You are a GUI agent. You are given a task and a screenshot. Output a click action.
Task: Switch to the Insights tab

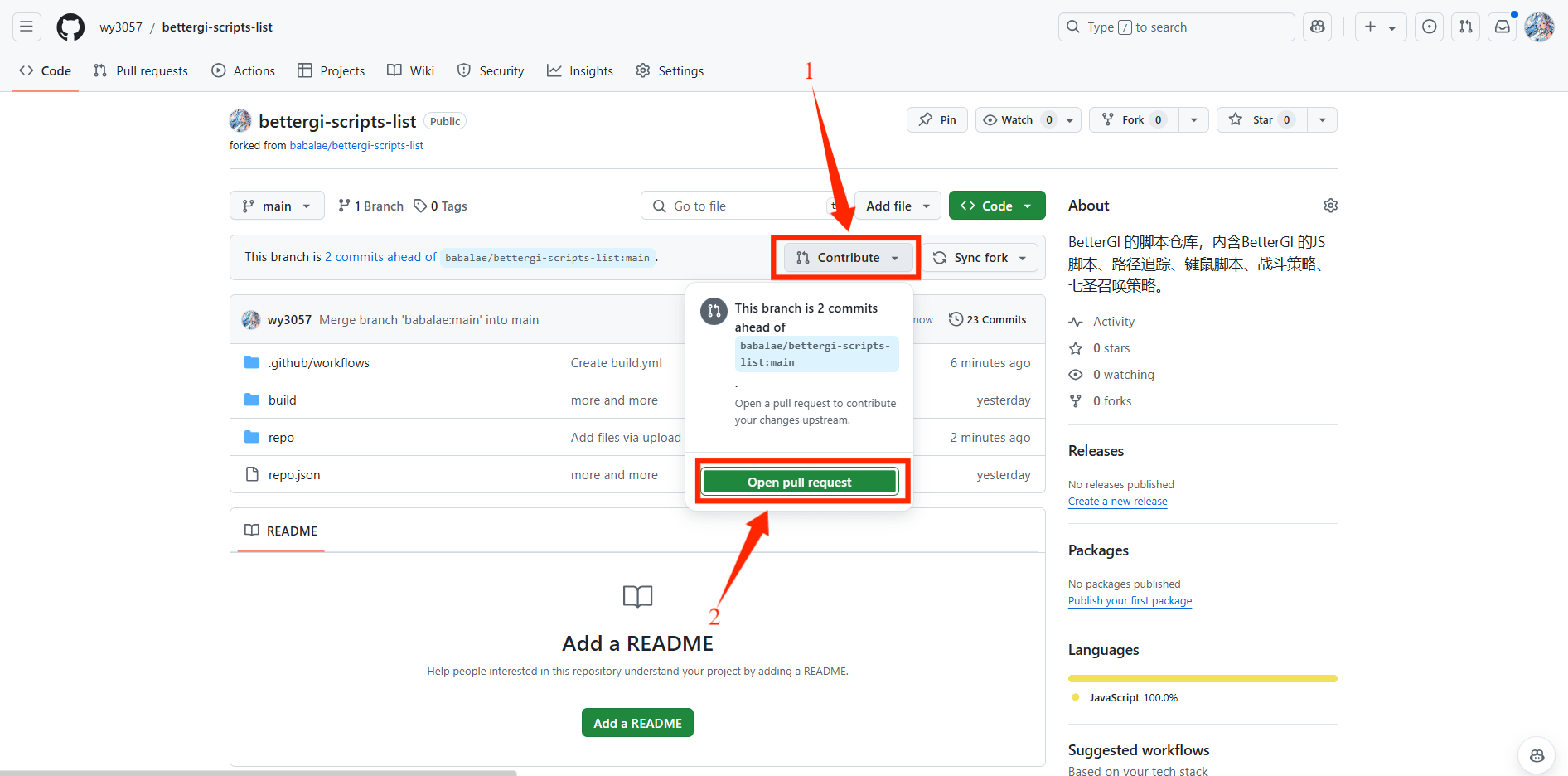point(579,70)
